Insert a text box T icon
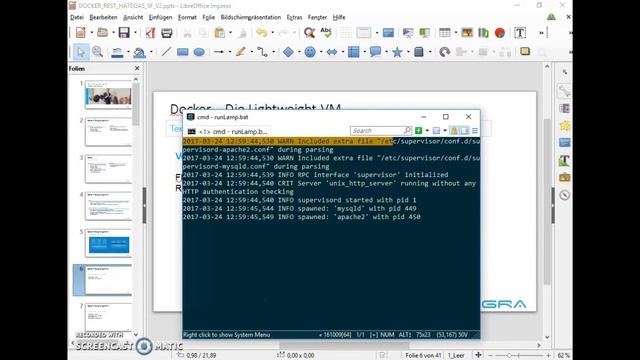The width and height of the screenshot is (640, 360). (520, 33)
